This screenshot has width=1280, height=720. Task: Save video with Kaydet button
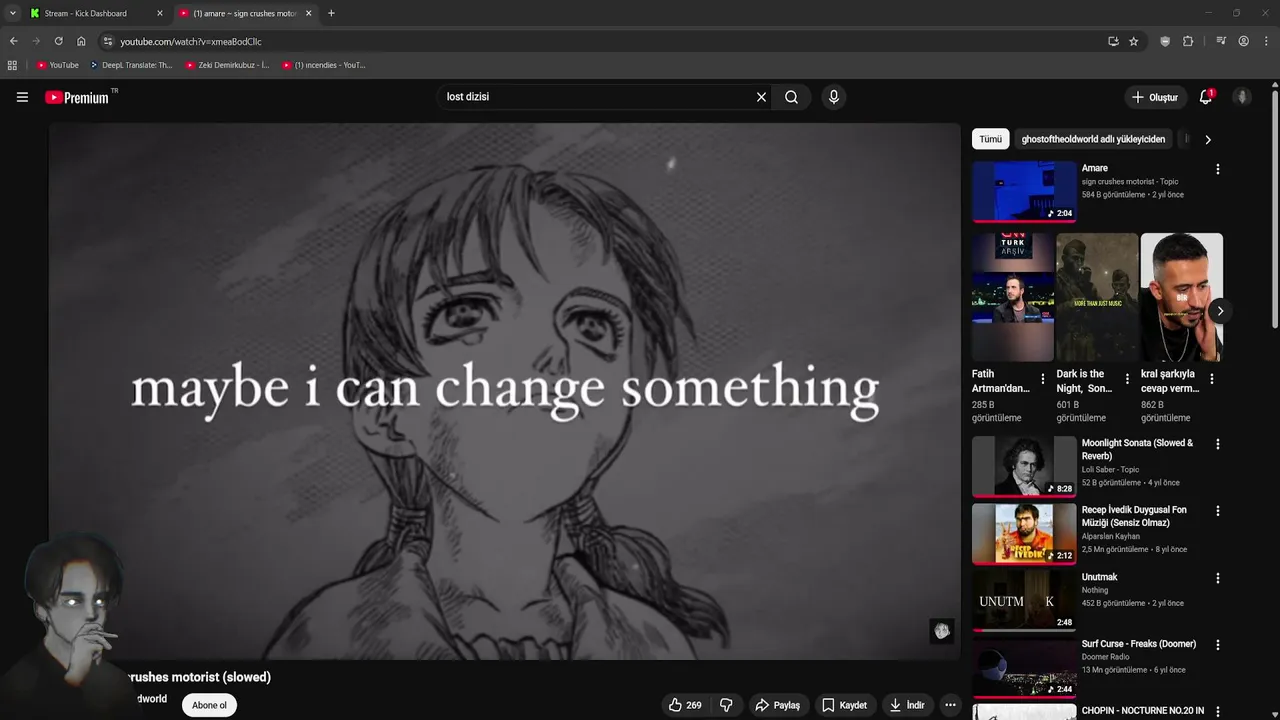(x=844, y=705)
